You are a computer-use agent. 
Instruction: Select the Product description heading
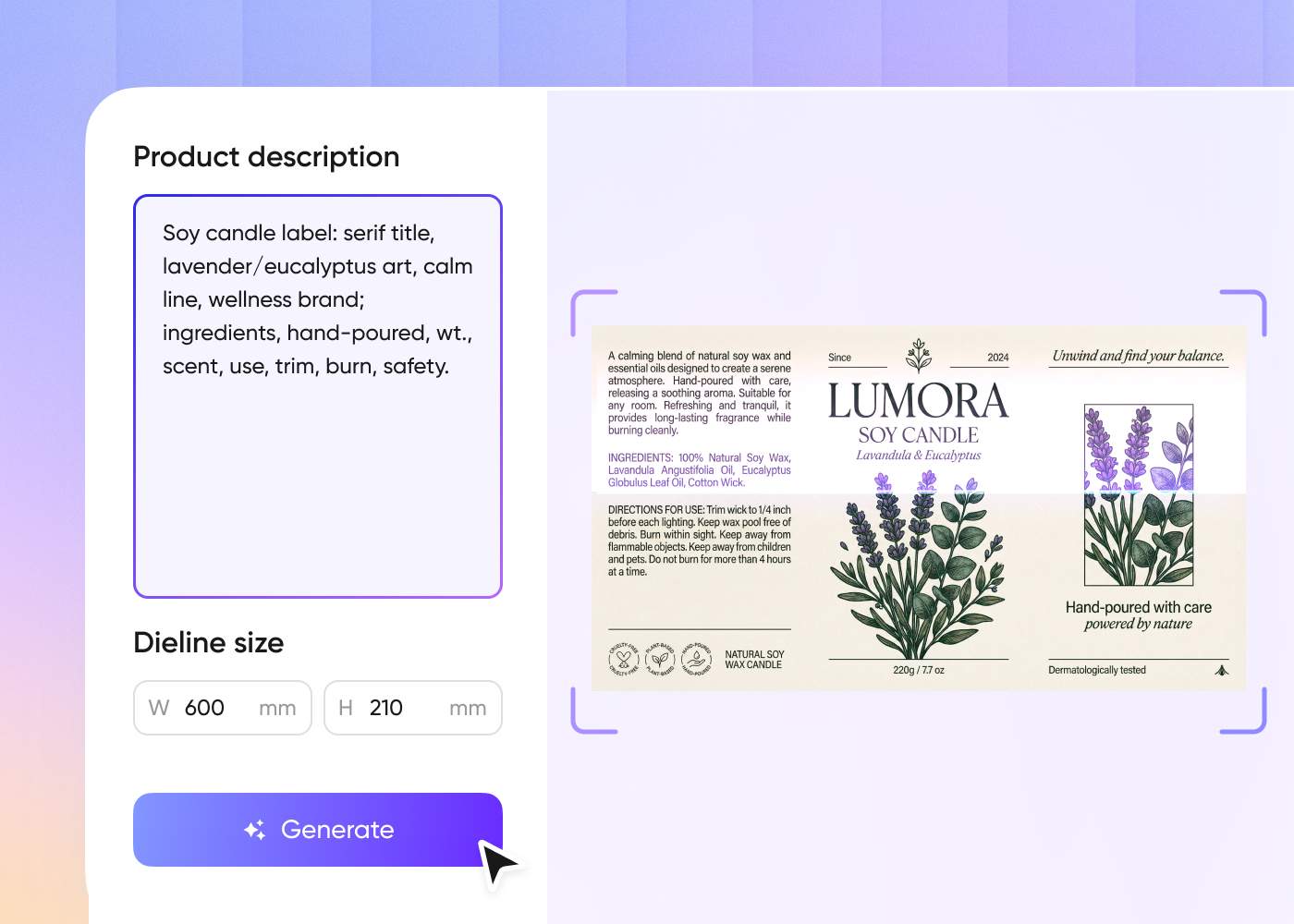[x=266, y=157]
